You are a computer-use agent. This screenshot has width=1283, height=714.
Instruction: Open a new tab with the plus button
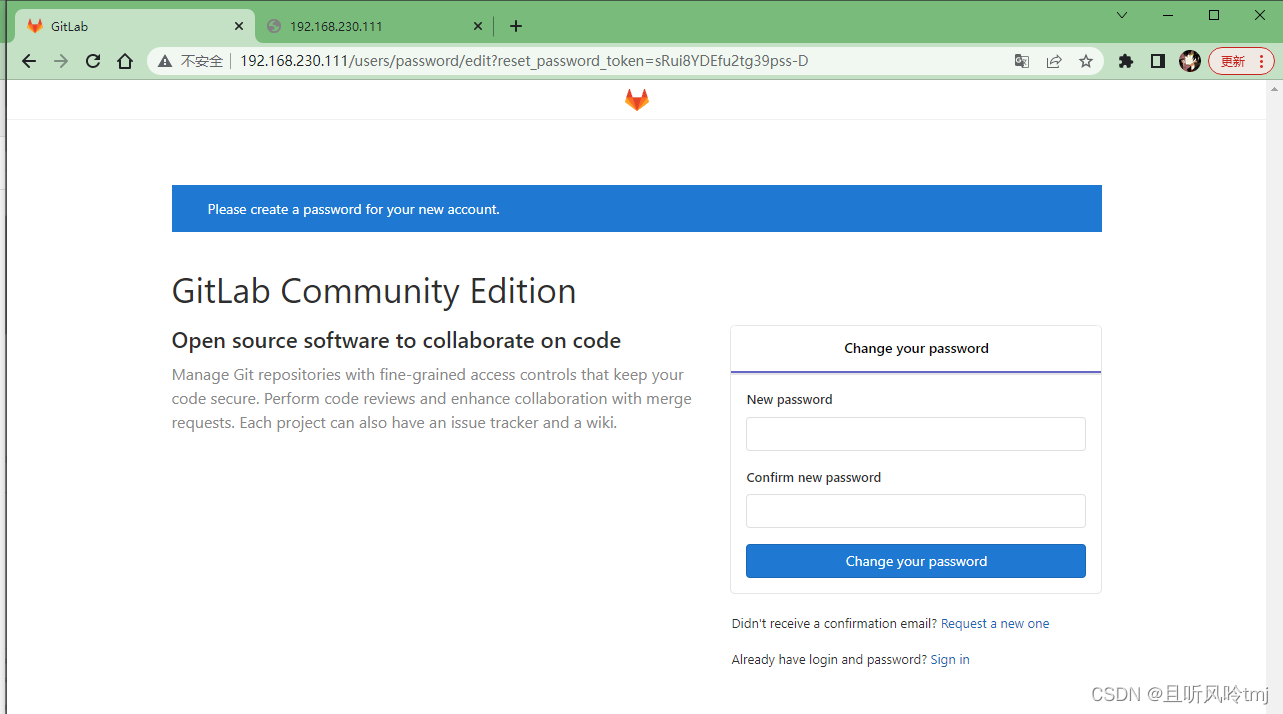[516, 26]
